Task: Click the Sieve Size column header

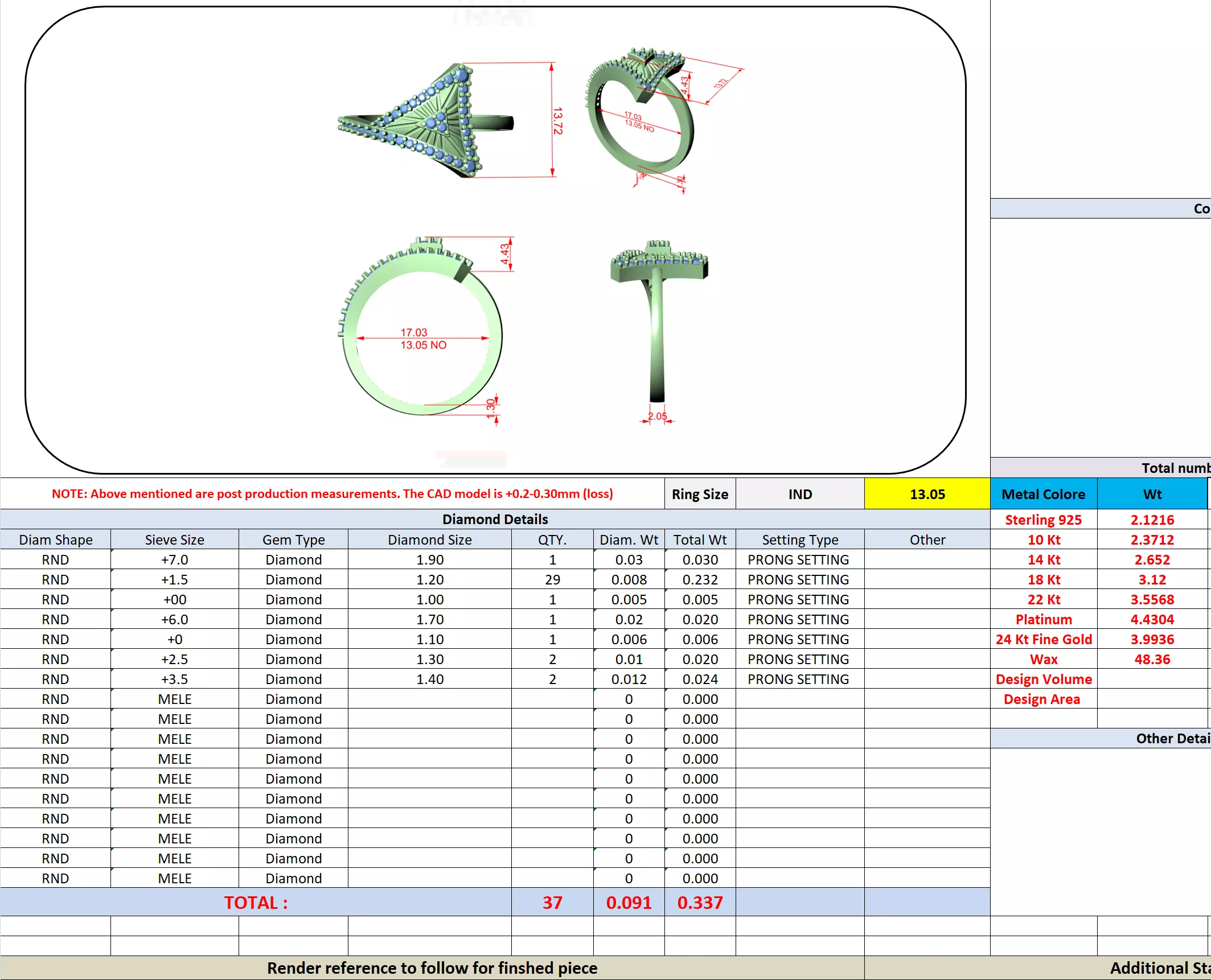Action: pos(174,540)
